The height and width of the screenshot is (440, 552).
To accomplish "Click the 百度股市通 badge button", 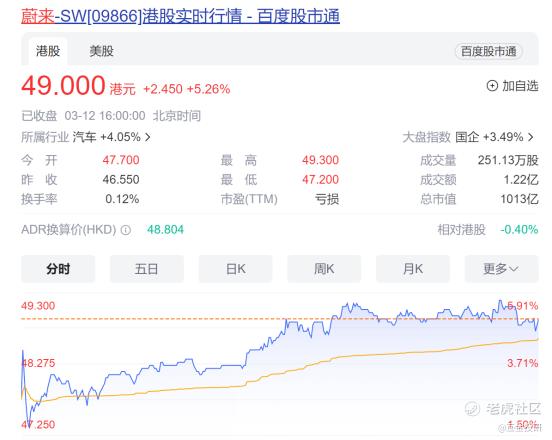I will [x=489, y=51].
